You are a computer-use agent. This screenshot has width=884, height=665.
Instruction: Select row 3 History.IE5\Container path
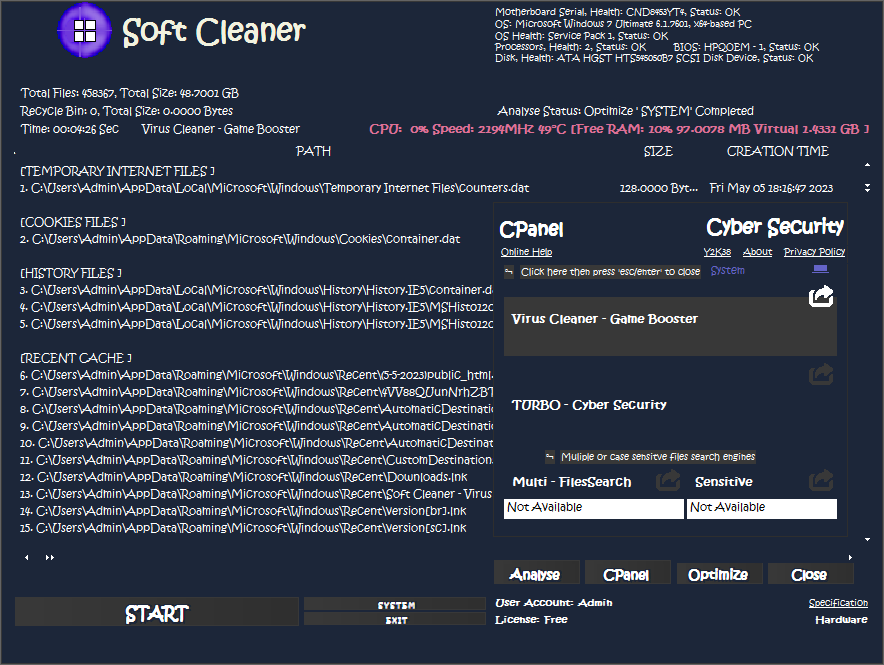[x=257, y=290]
